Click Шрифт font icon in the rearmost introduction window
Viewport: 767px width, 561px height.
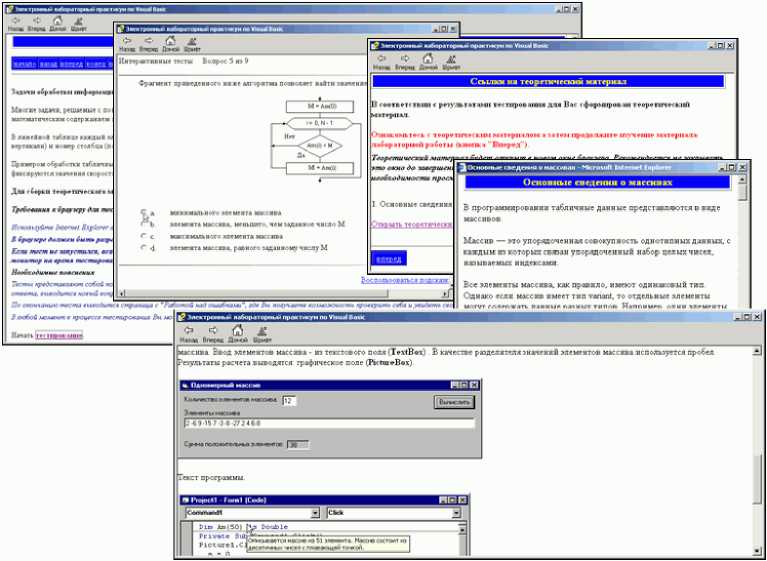[78, 20]
